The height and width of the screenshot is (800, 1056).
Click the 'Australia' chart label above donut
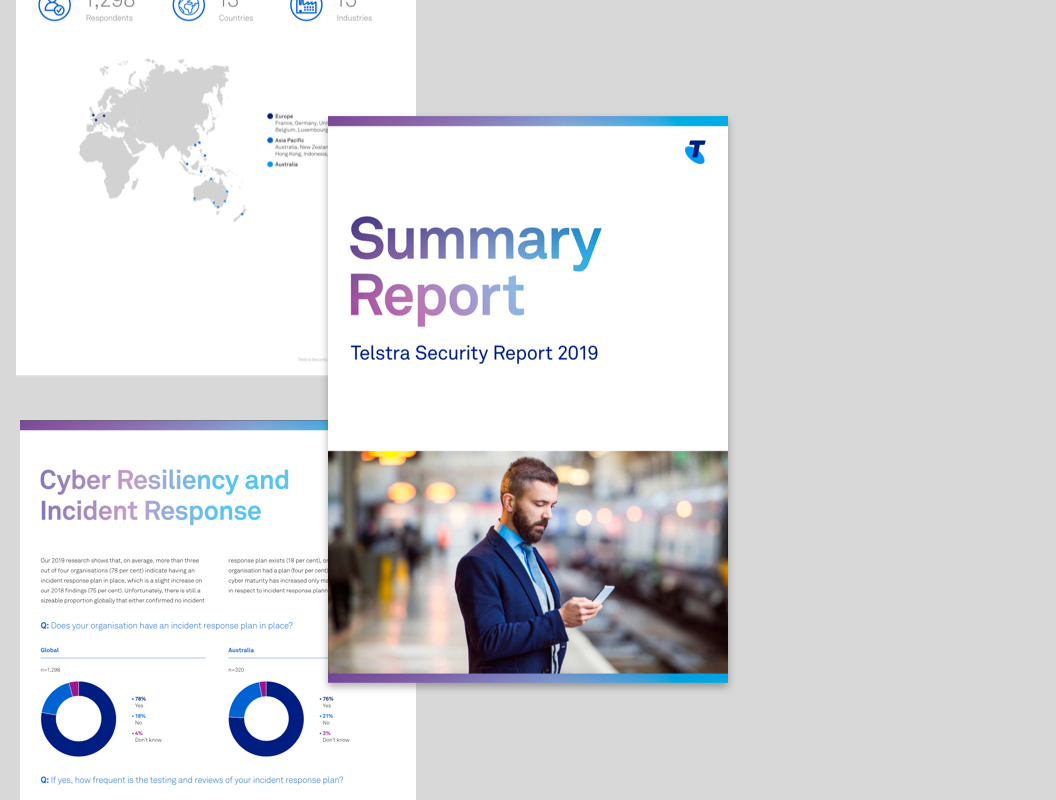point(241,650)
